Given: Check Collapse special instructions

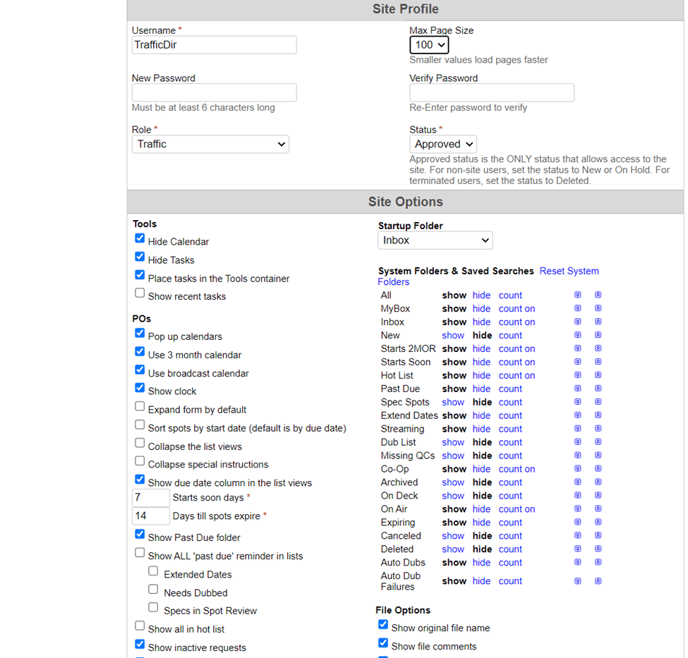Looking at the screenshot, I should (140, 461).
